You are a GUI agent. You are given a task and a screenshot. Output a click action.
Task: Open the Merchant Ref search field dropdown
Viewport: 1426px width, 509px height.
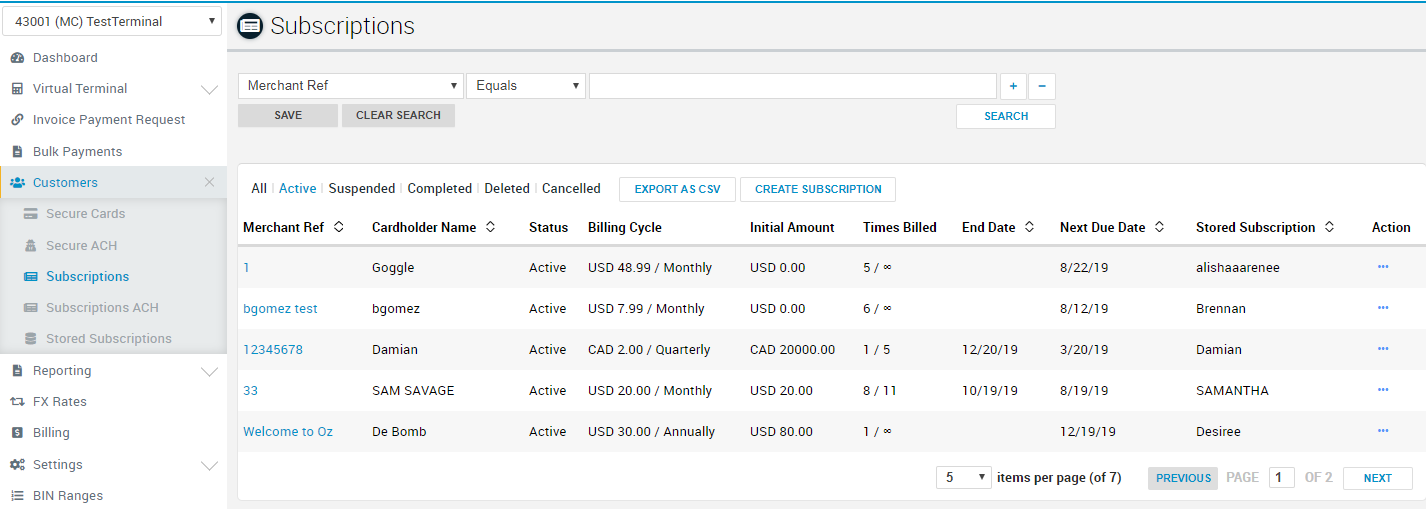pos(350,86)
